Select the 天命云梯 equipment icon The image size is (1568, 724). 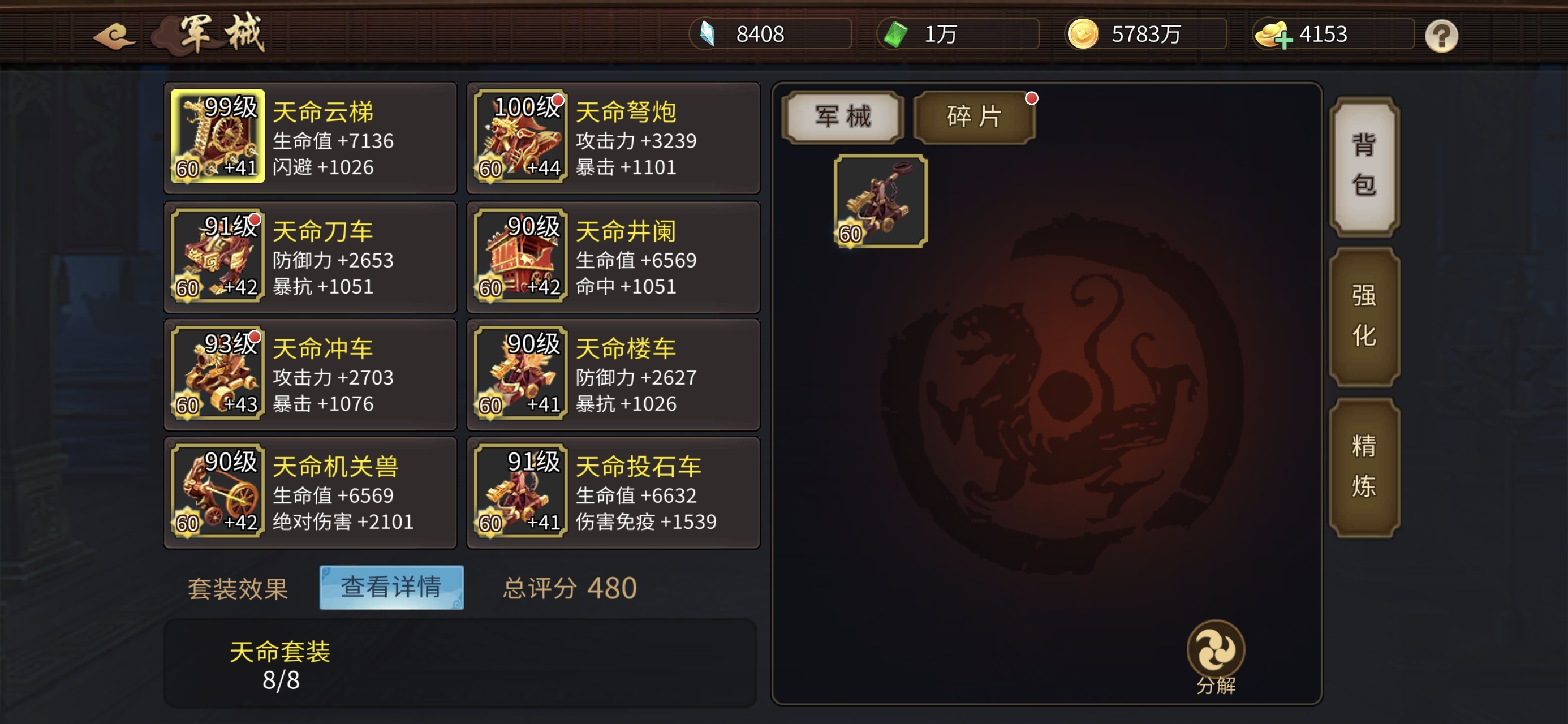(x=217, y=136)
